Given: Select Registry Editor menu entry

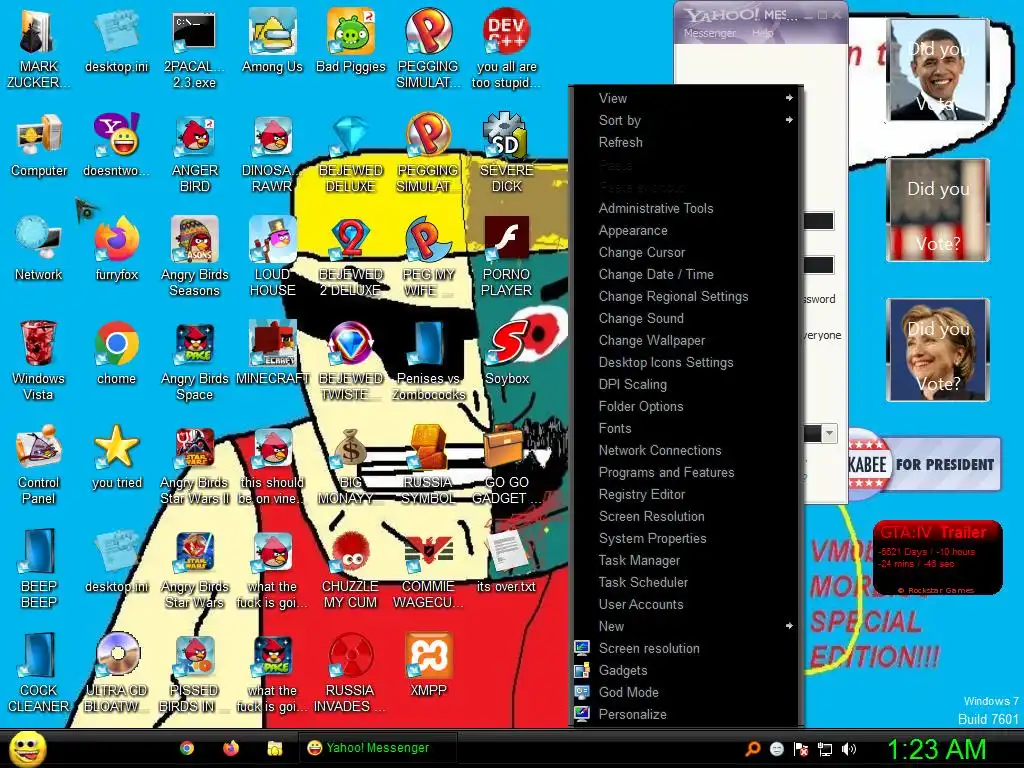Looking at the screenshot, I should pyautogui.click(x=686, y=494).
